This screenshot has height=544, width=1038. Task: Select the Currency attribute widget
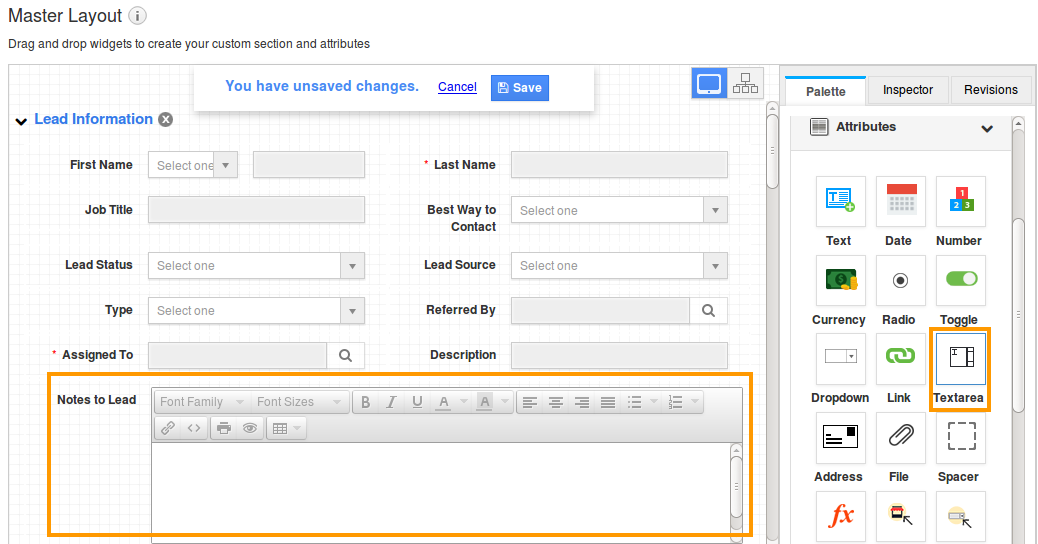(x=840, y=280)
